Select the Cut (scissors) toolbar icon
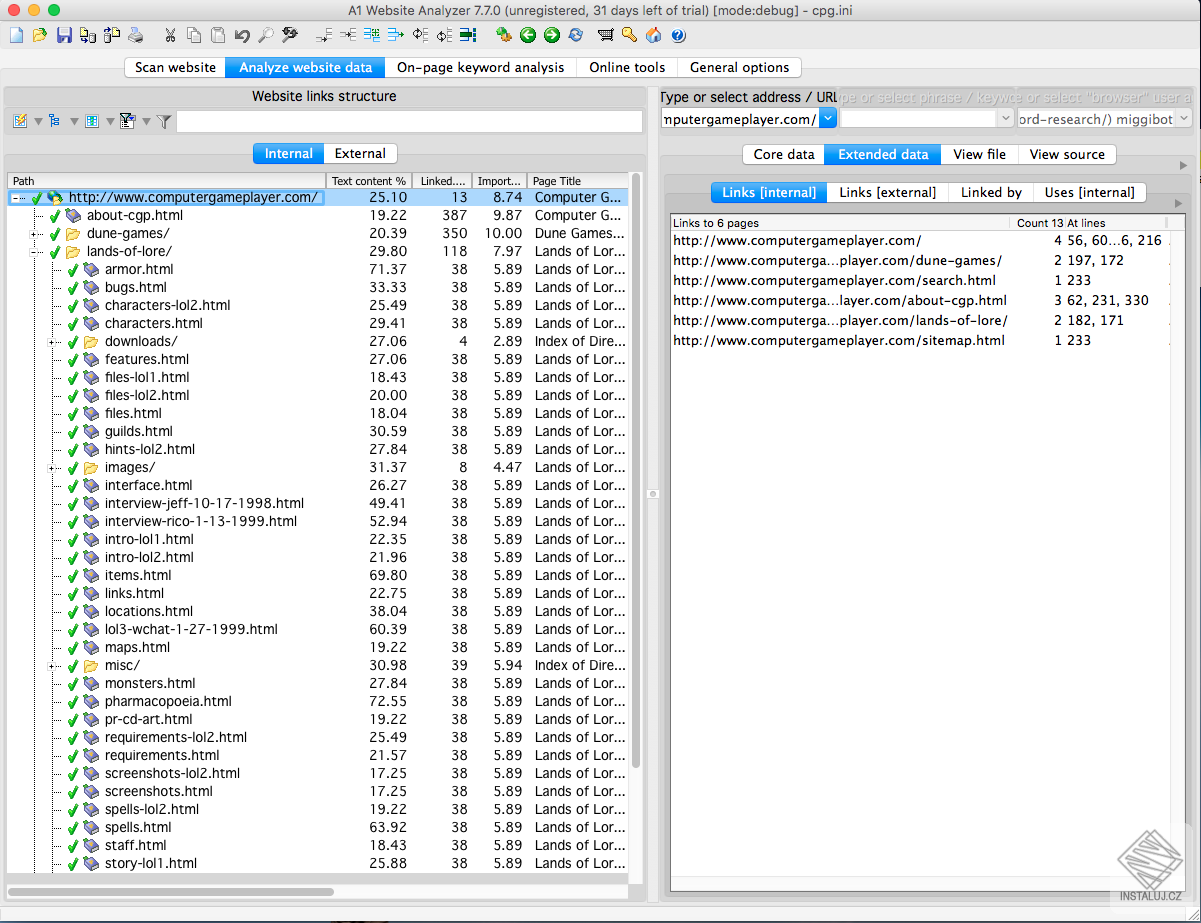Viewport: 1201px width, 923px height. tap(169, 35)
